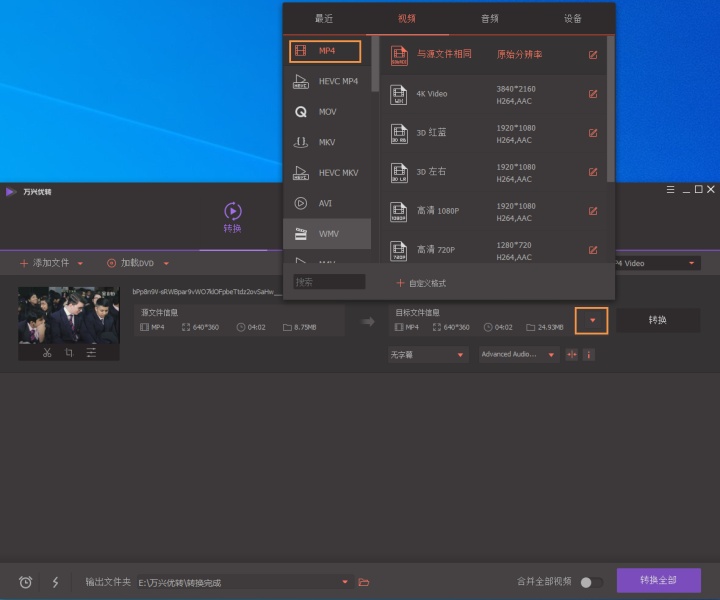Switch to 视频 tab
The height and width of the screenshot is (600, 720).
click(x=407, y=19)
